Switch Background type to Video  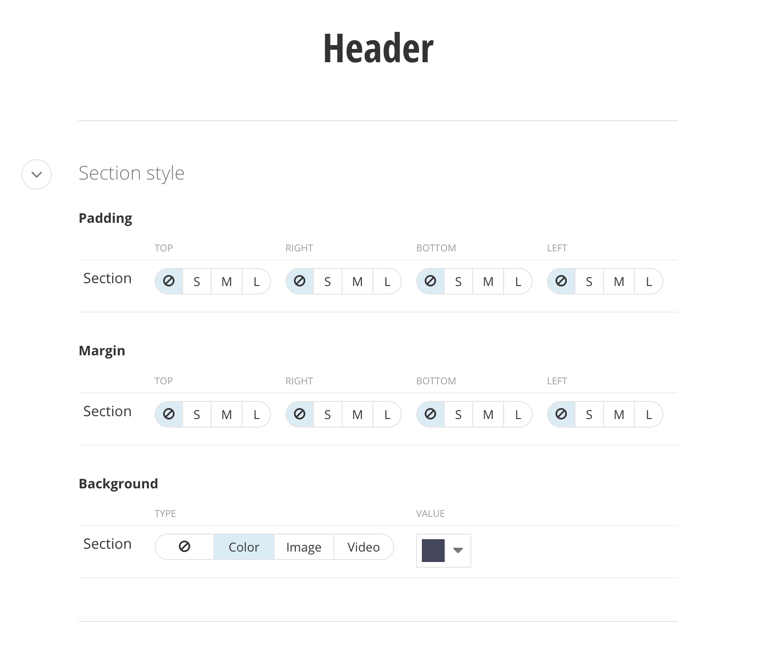click(363, 547)
